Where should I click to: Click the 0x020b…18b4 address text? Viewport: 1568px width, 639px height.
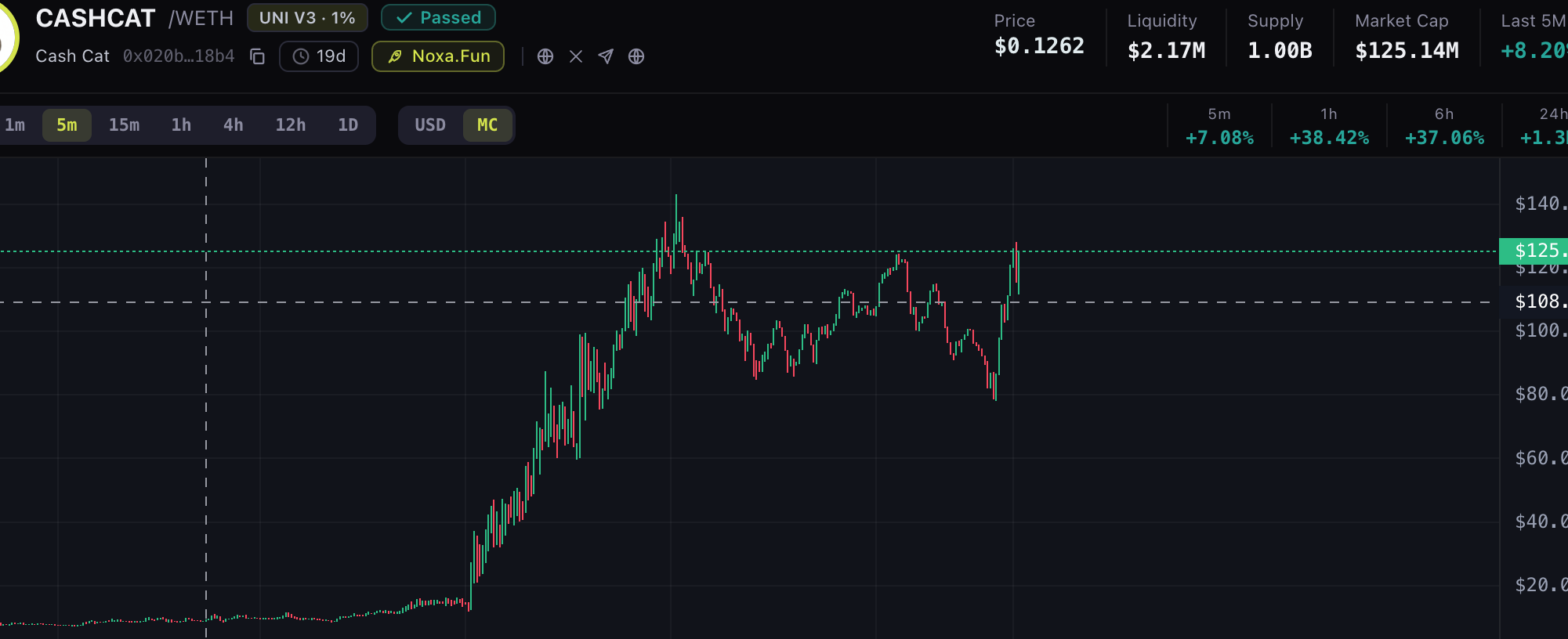click(x=179, y=56)
